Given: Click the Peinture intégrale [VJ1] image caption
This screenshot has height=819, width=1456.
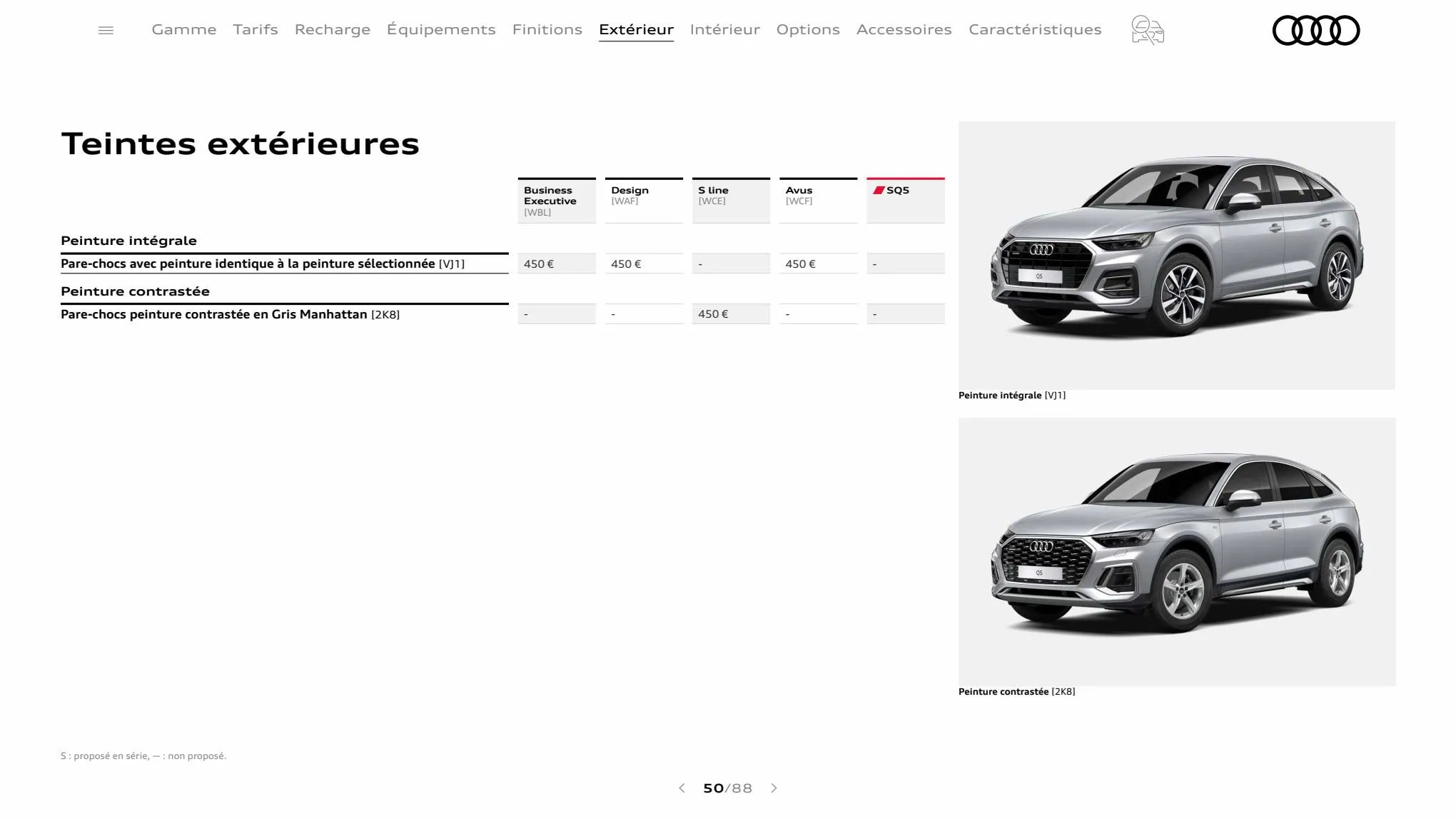Looking at the screenshot, I should point(1012,395).
